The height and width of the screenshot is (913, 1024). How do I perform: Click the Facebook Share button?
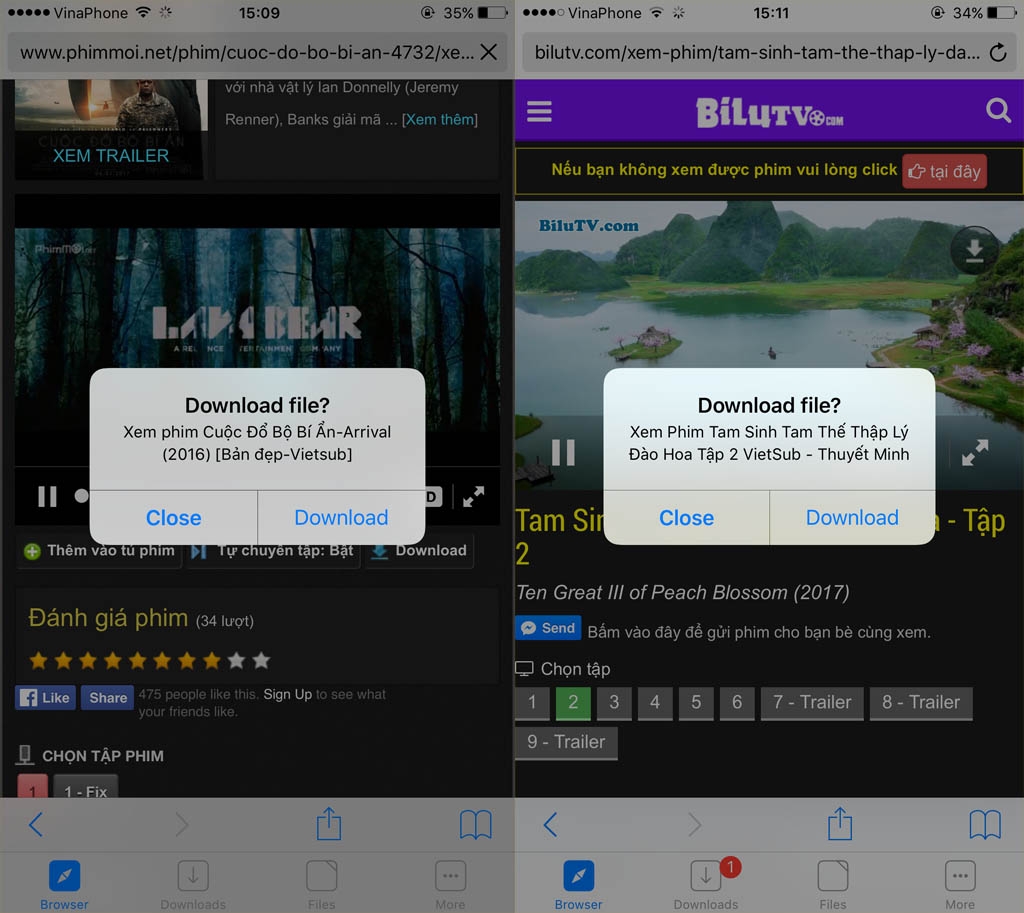(107, 697)
